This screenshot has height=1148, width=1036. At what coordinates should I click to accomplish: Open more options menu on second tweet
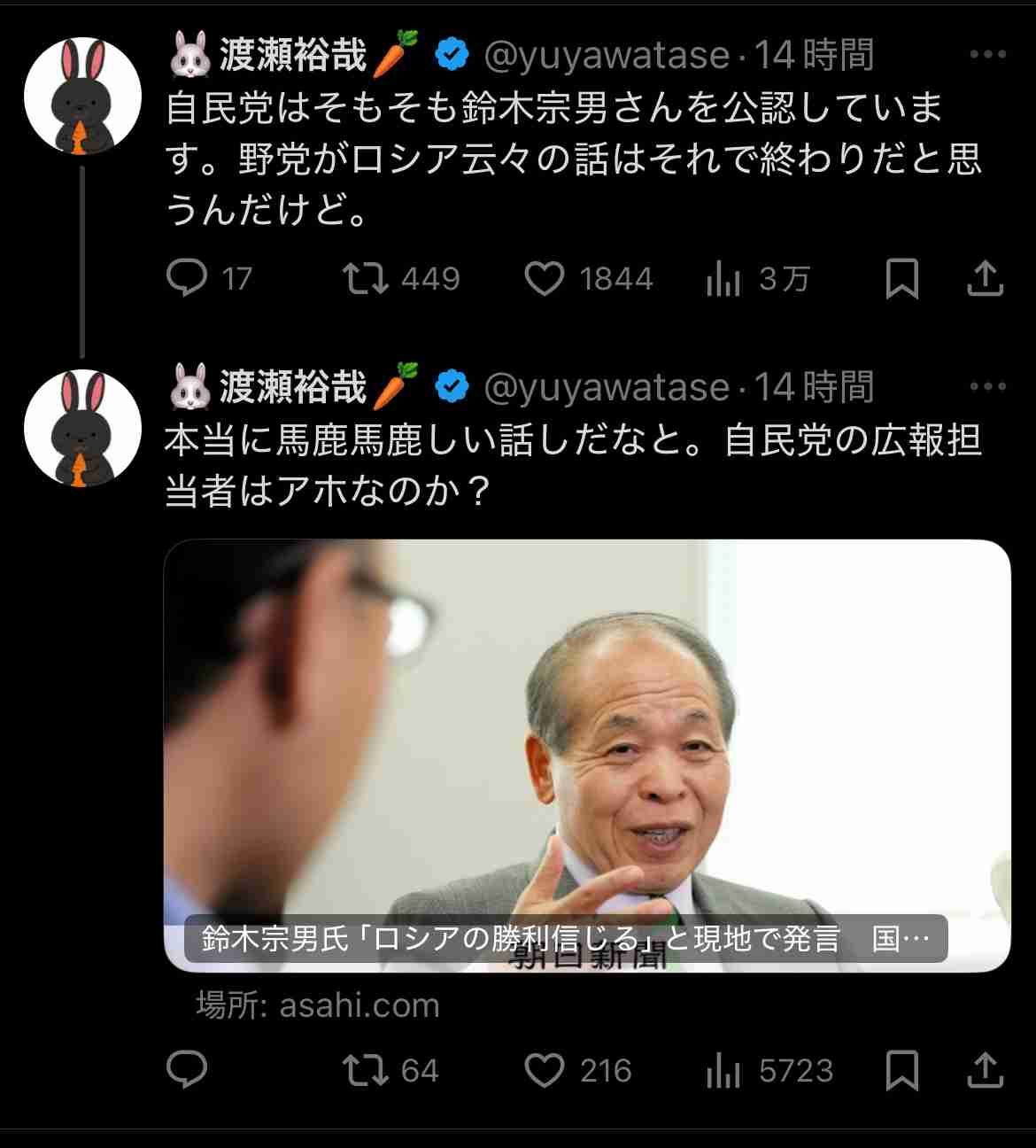(x=987, y=387)
